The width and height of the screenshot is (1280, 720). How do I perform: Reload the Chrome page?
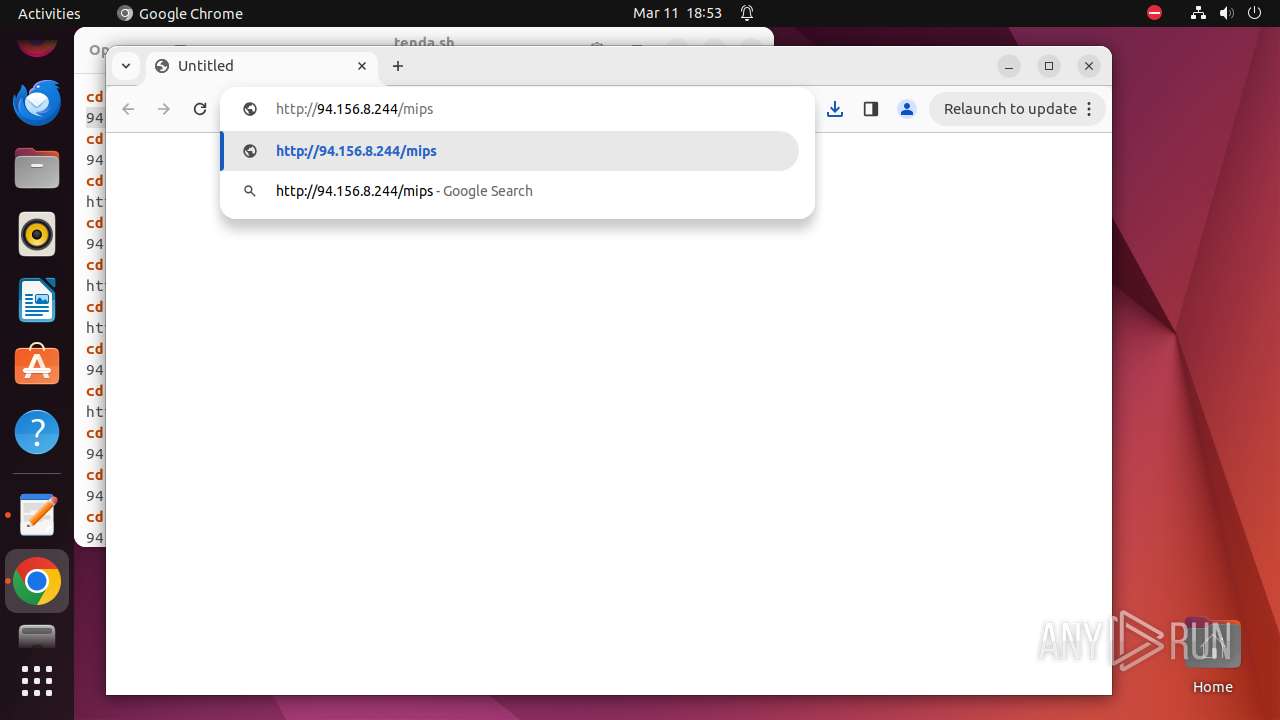point(200,109)
